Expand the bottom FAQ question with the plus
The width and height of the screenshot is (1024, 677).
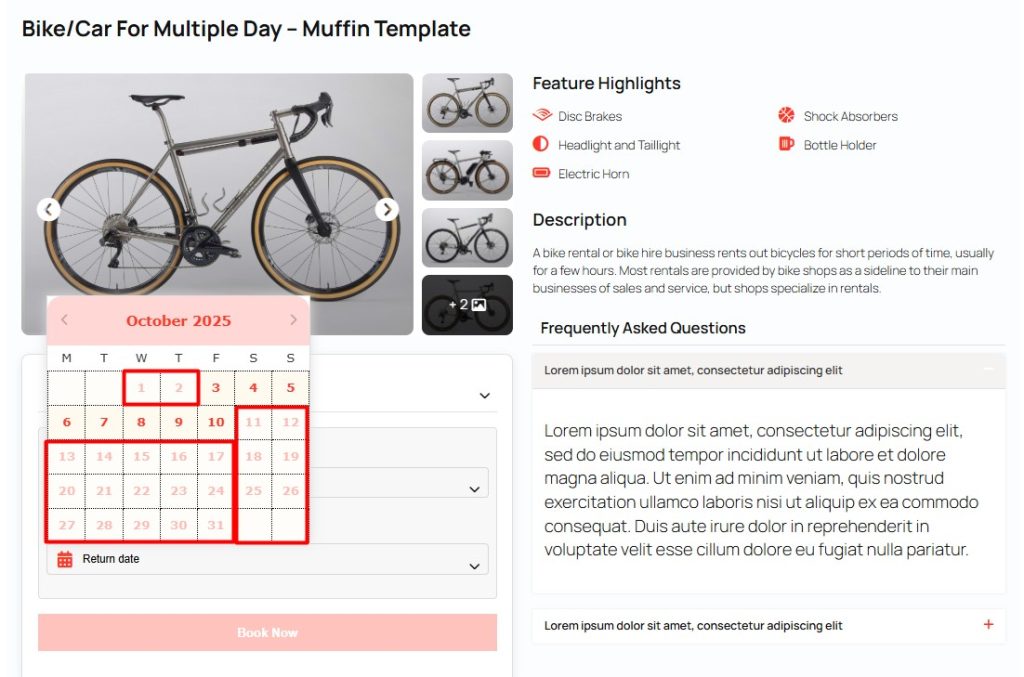[x=988, y=624]
